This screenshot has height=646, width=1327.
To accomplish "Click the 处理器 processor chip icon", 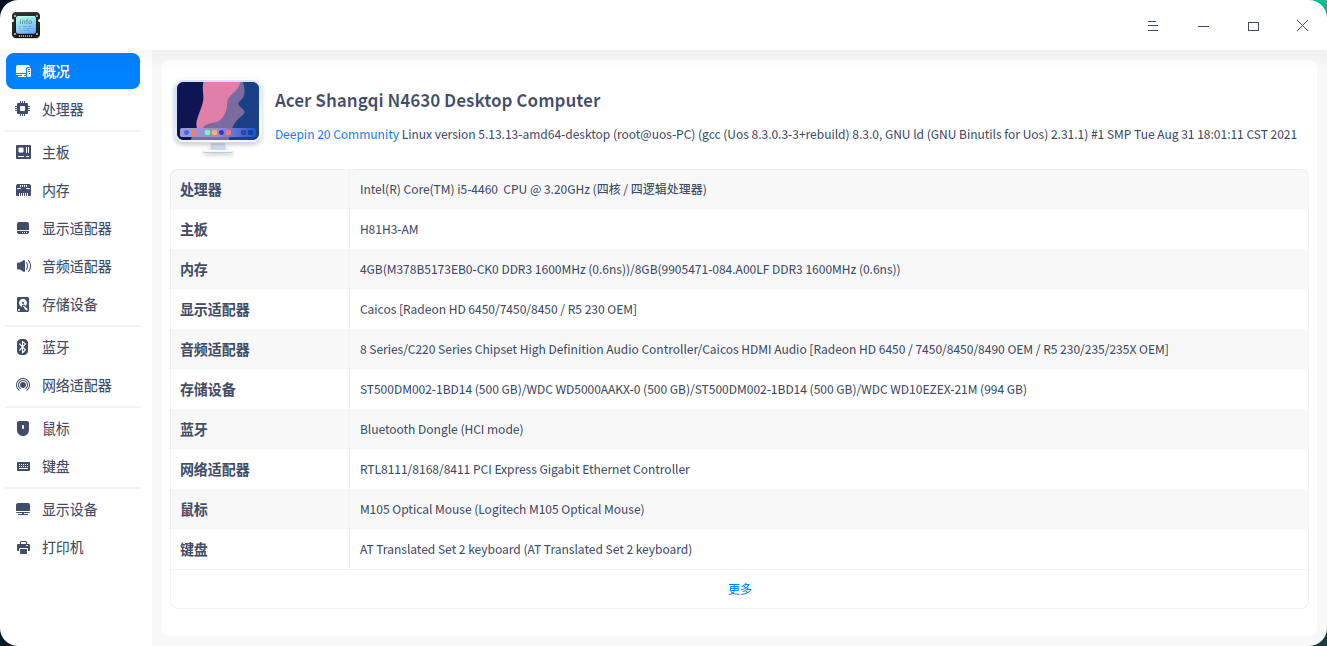I will (x=23, y=109).
